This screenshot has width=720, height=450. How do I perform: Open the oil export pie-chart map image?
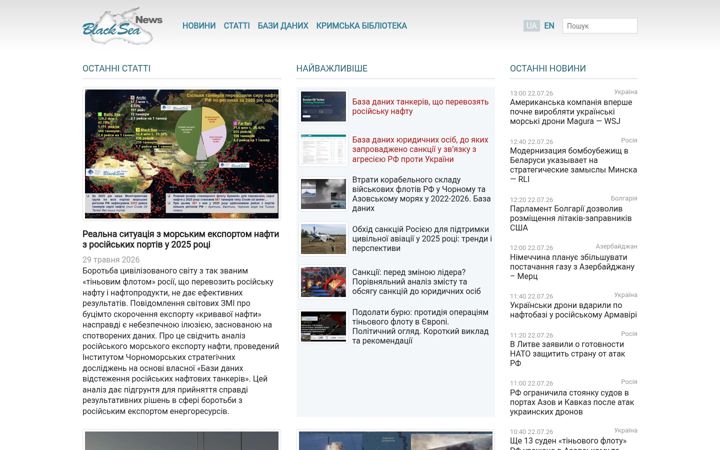pos(182,154)
